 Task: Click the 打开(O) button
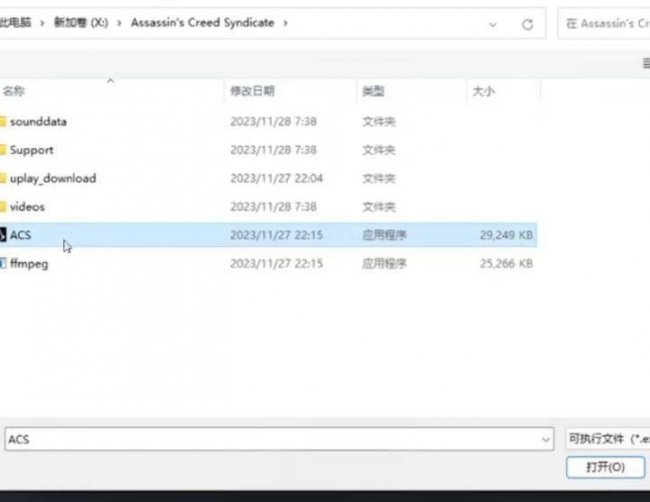pyautogui.click(x=605, y=467)
